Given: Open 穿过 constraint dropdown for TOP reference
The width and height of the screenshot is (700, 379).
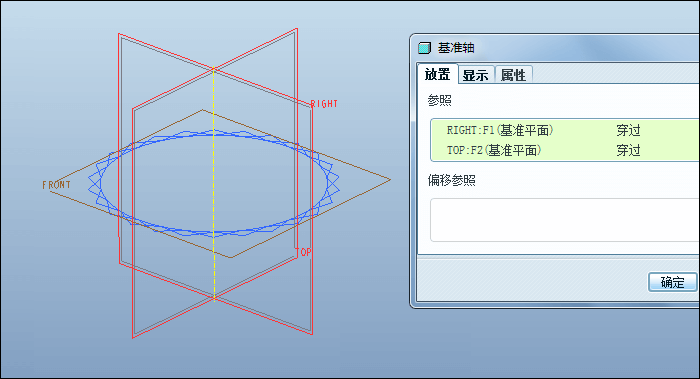Looking at the screenshot, I should pyautogui.click(x=629, y=150).
